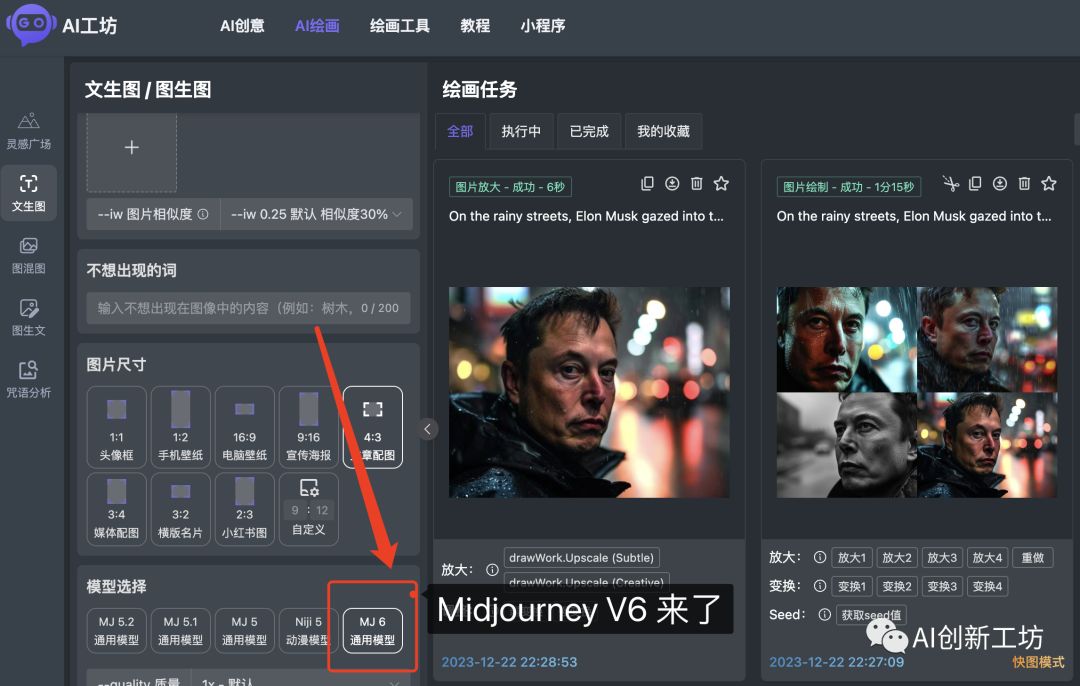
Task: Open the single upscaled image in the 图片放大 card
Action: tap(589, 392)
